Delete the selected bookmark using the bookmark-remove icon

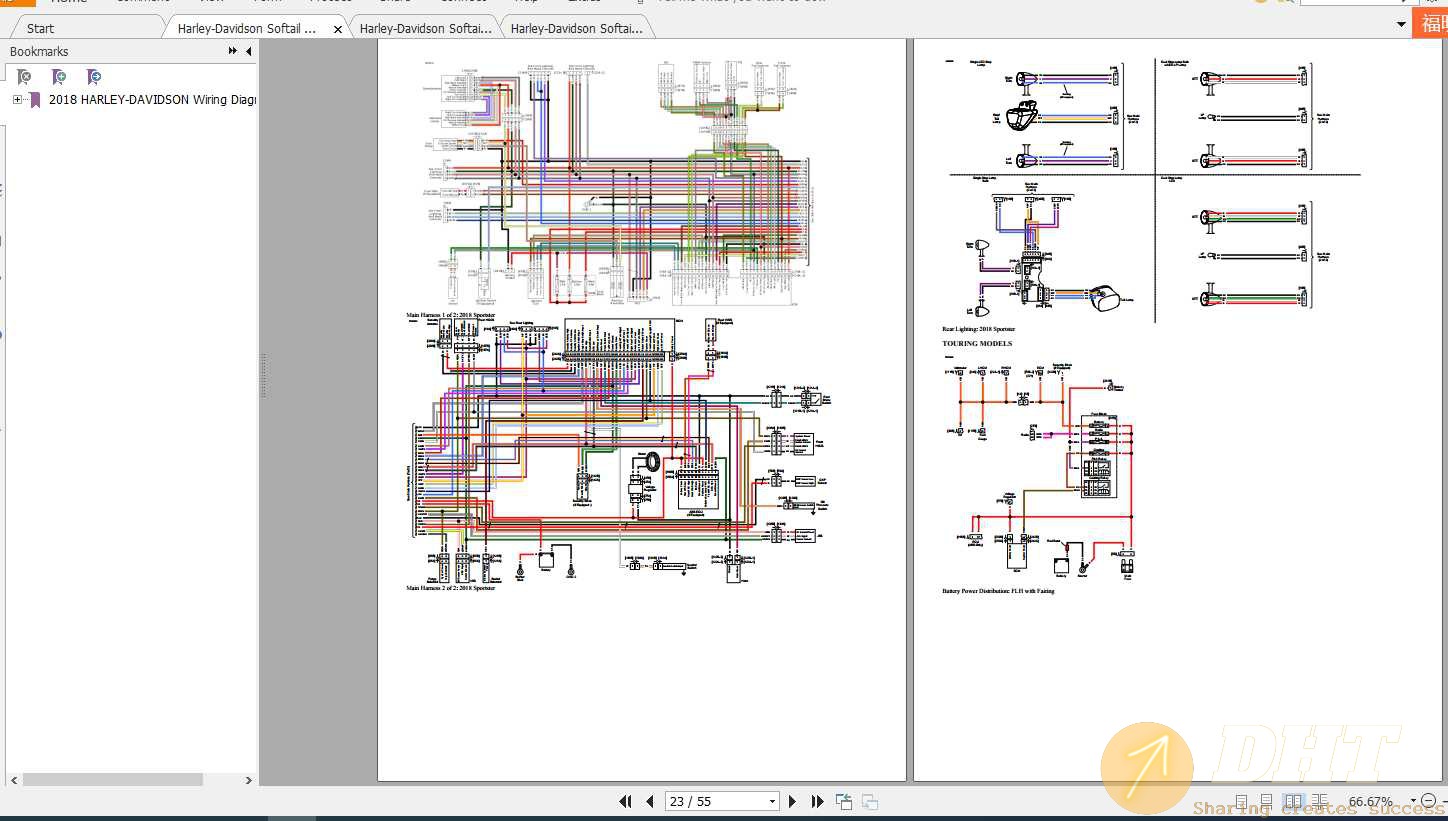click(24, 77)
